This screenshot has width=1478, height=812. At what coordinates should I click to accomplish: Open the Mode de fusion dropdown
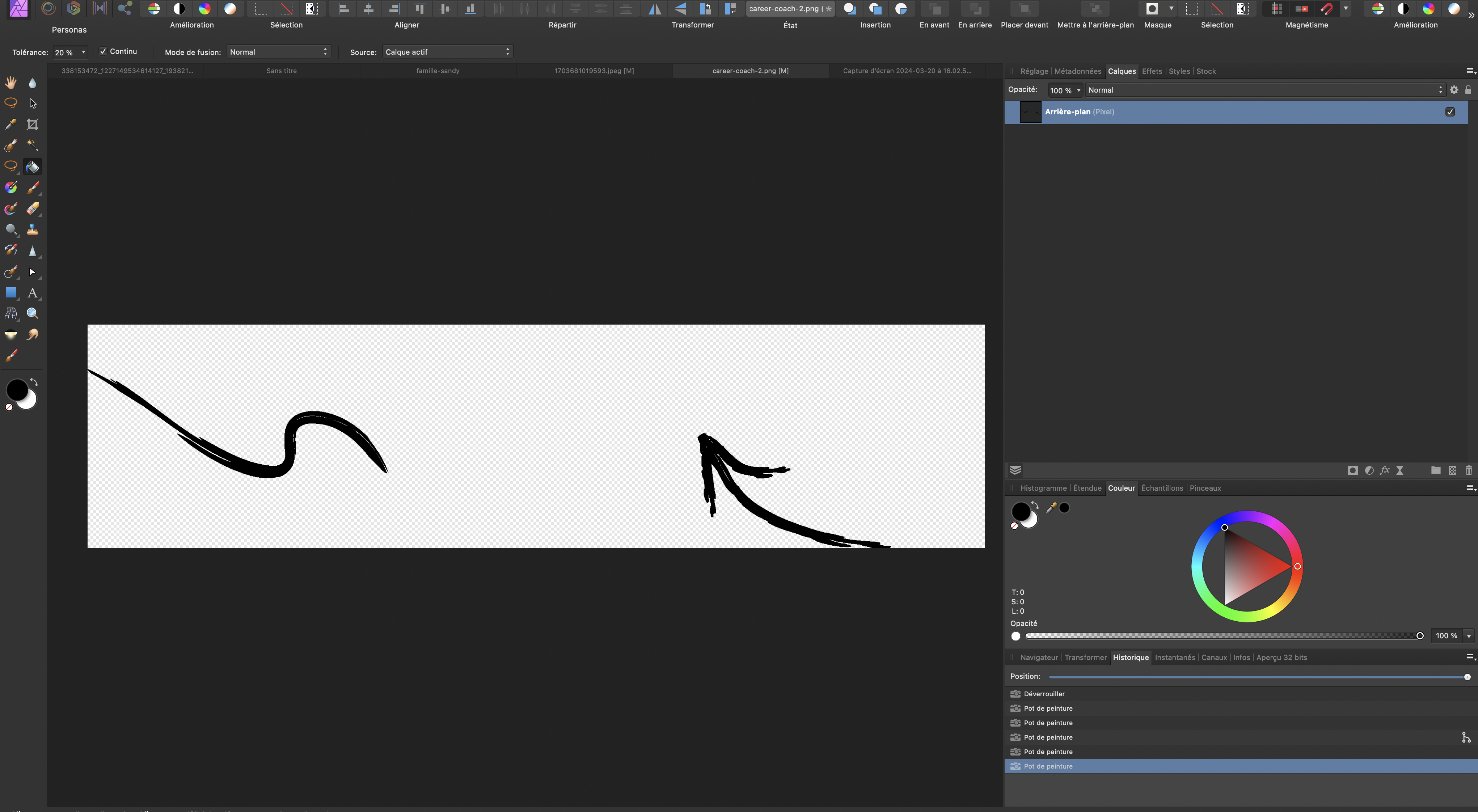coord(278,52)
